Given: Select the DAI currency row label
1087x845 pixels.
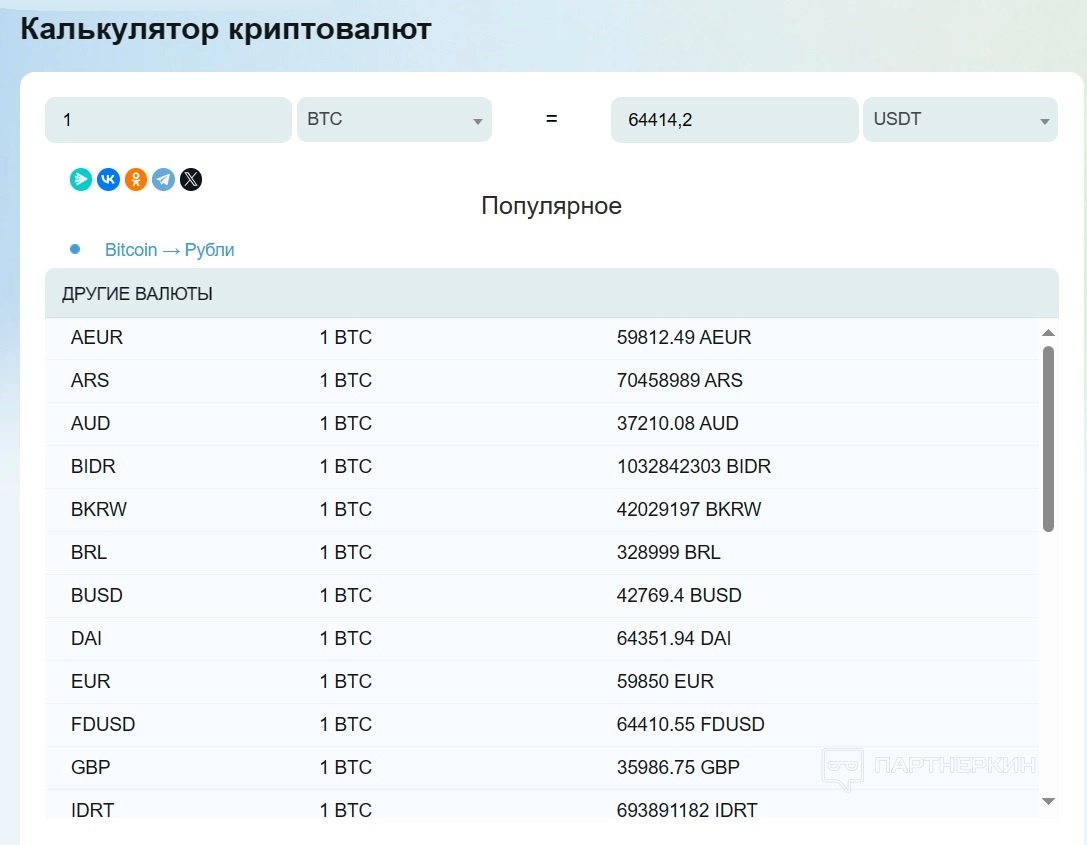Looking at the screenshot, I should click(x=86, y=638).
